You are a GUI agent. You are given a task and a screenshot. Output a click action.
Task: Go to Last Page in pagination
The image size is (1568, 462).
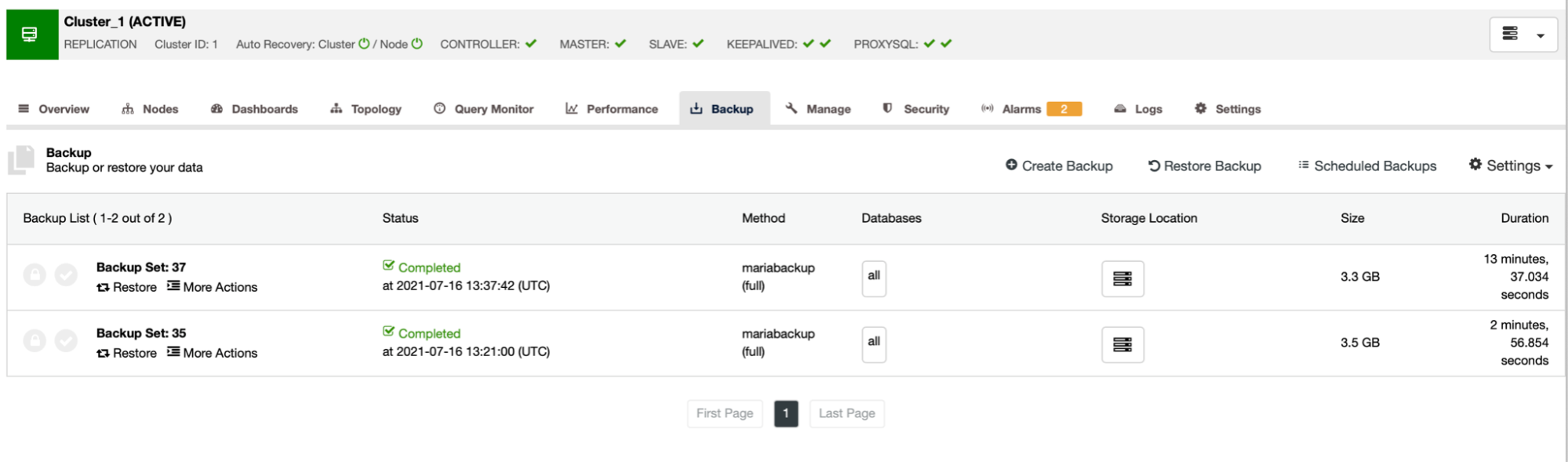point(847,413)
